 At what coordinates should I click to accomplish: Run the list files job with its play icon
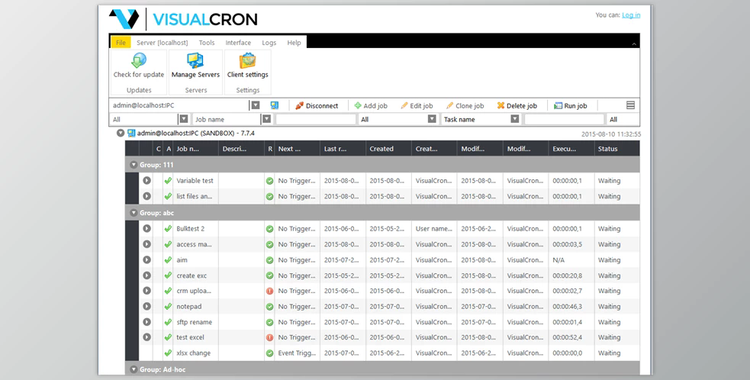[x=146, y=196]
